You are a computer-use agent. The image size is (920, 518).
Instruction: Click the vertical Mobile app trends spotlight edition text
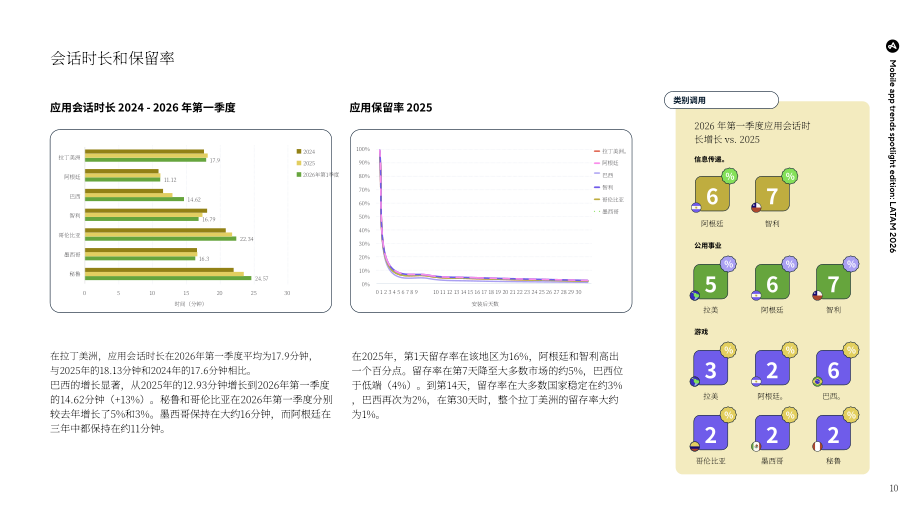point(892,156)
